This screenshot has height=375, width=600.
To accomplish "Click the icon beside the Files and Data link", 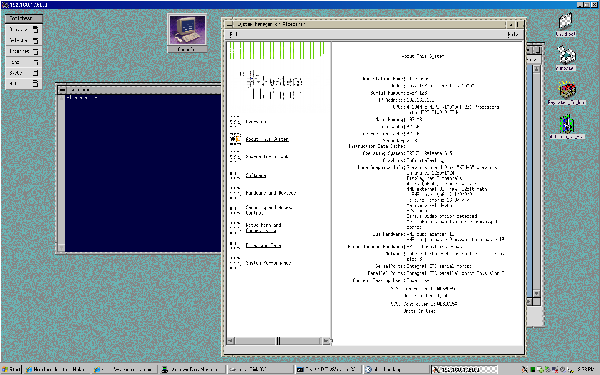I will (x=235, y=246).
